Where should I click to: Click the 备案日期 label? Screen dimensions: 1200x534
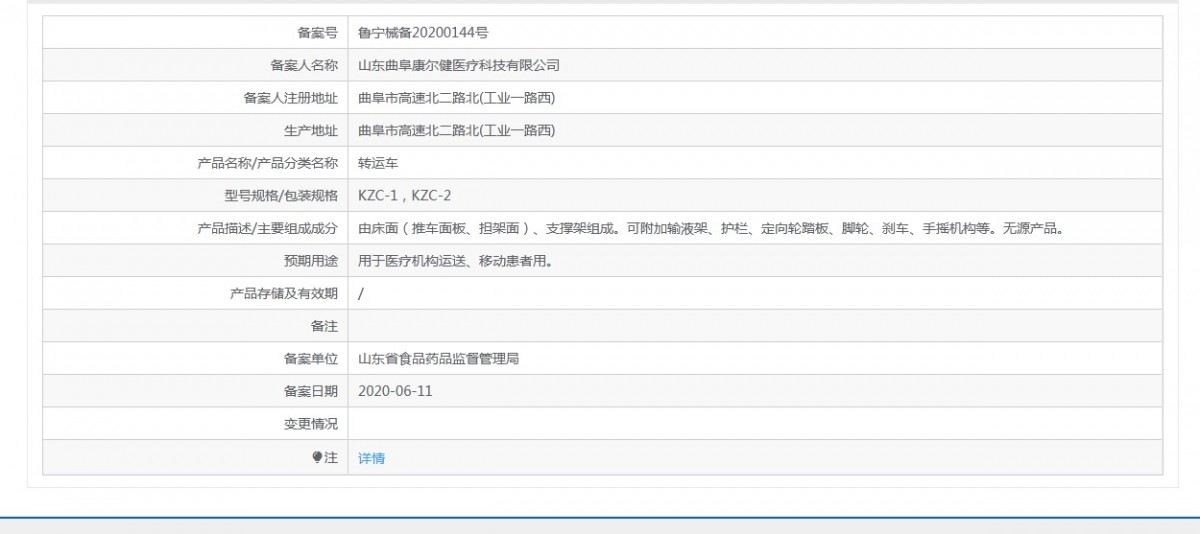coord(311,391)
